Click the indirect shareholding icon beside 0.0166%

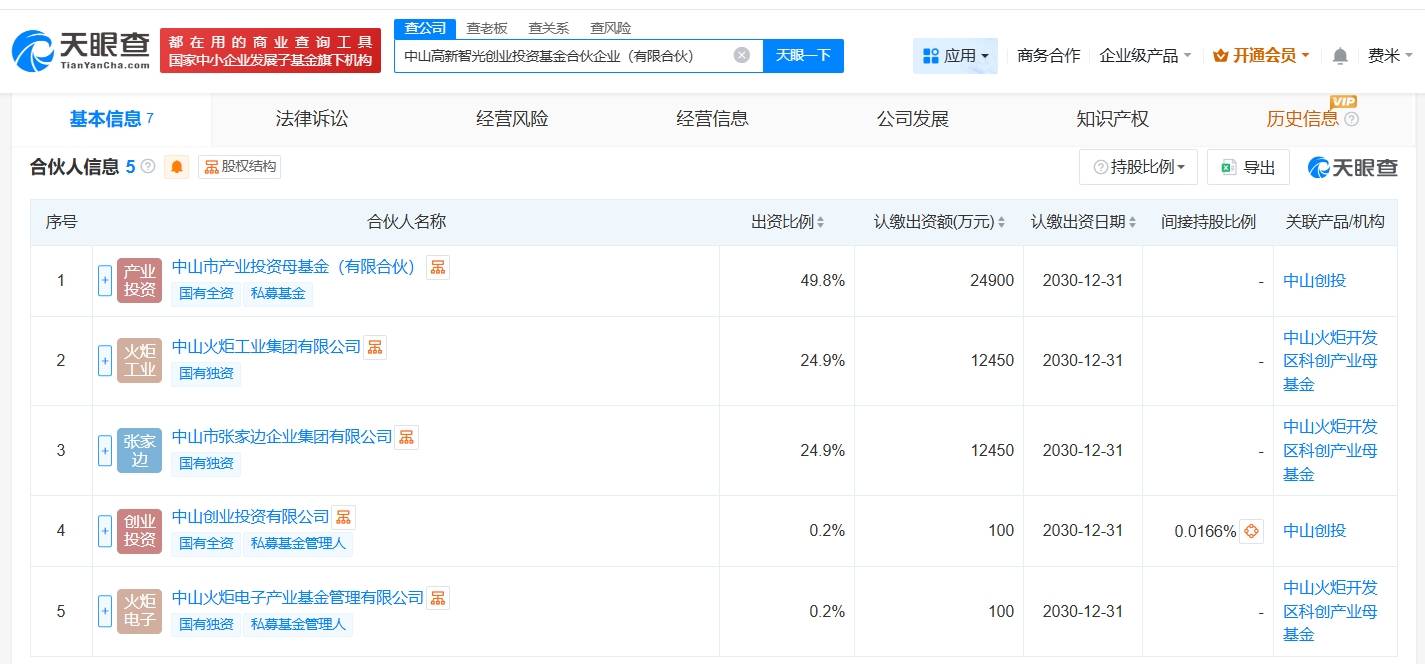click(x=1251, y=531)
